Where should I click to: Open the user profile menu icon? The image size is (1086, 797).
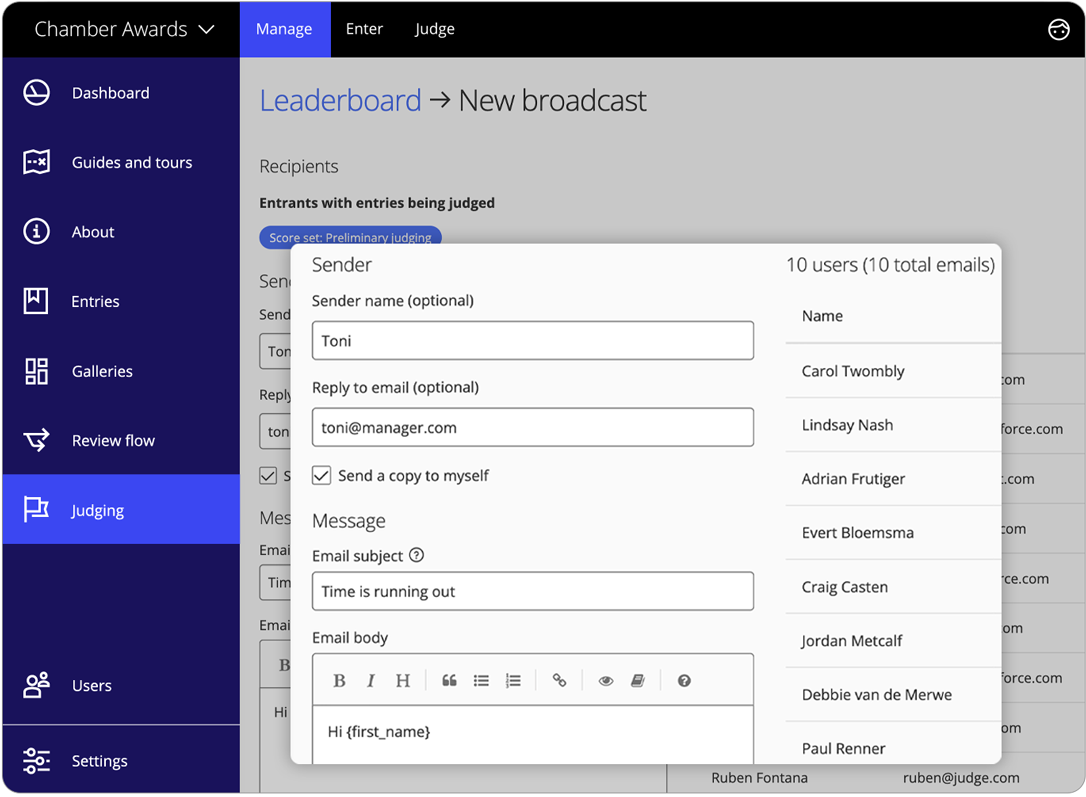(x=1058, y=29)
